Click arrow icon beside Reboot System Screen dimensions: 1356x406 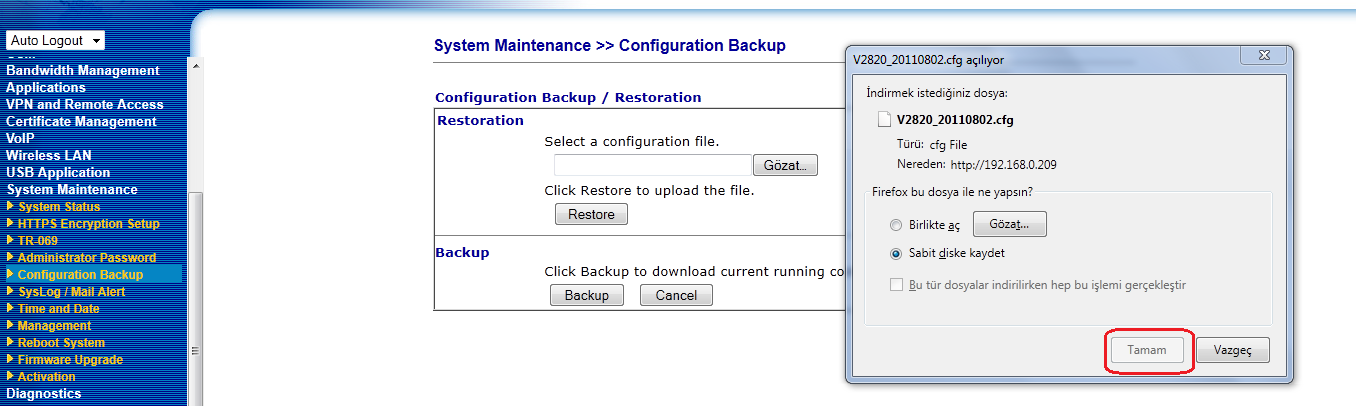tap(11, 343)
